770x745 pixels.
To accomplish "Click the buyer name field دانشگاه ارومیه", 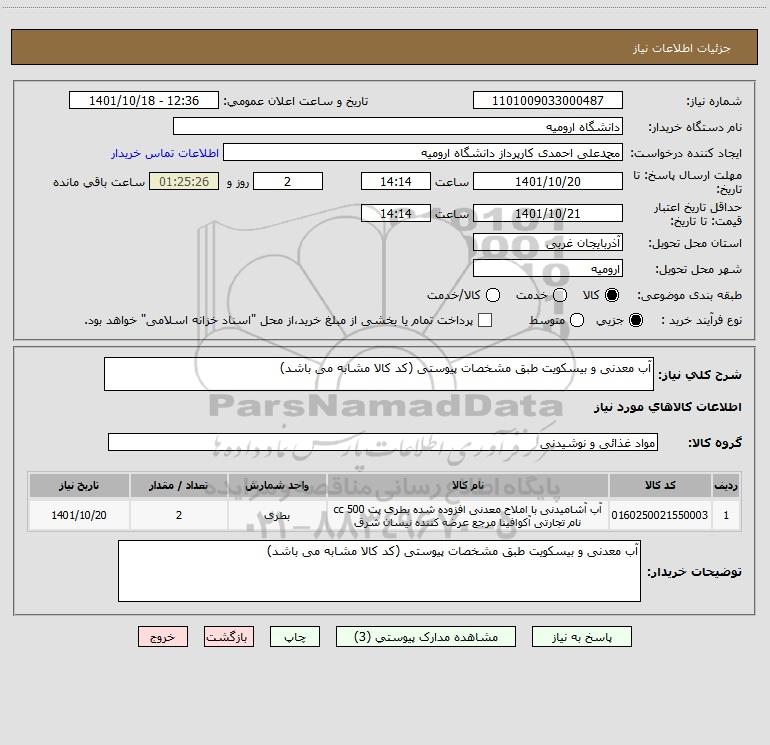I will pyautogui.click(x=398, y=126).
